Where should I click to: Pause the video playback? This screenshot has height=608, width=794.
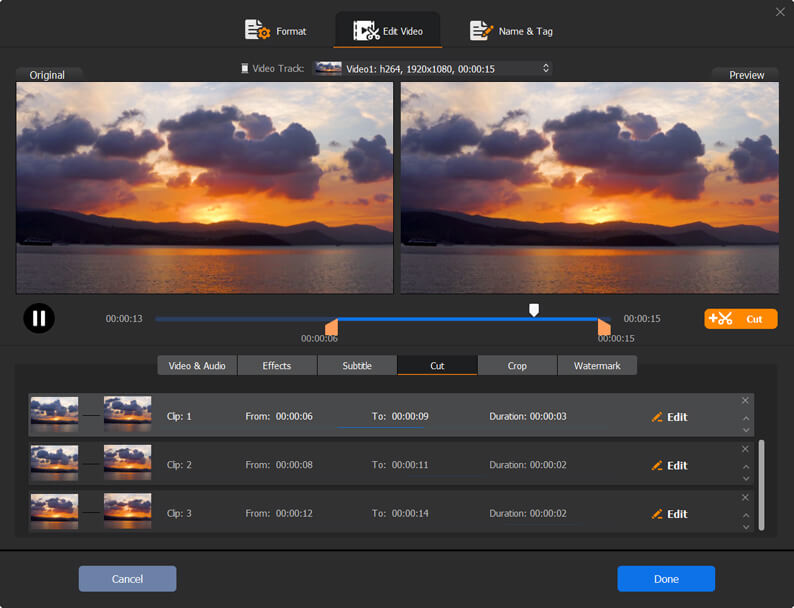click(x=39, y=319)
